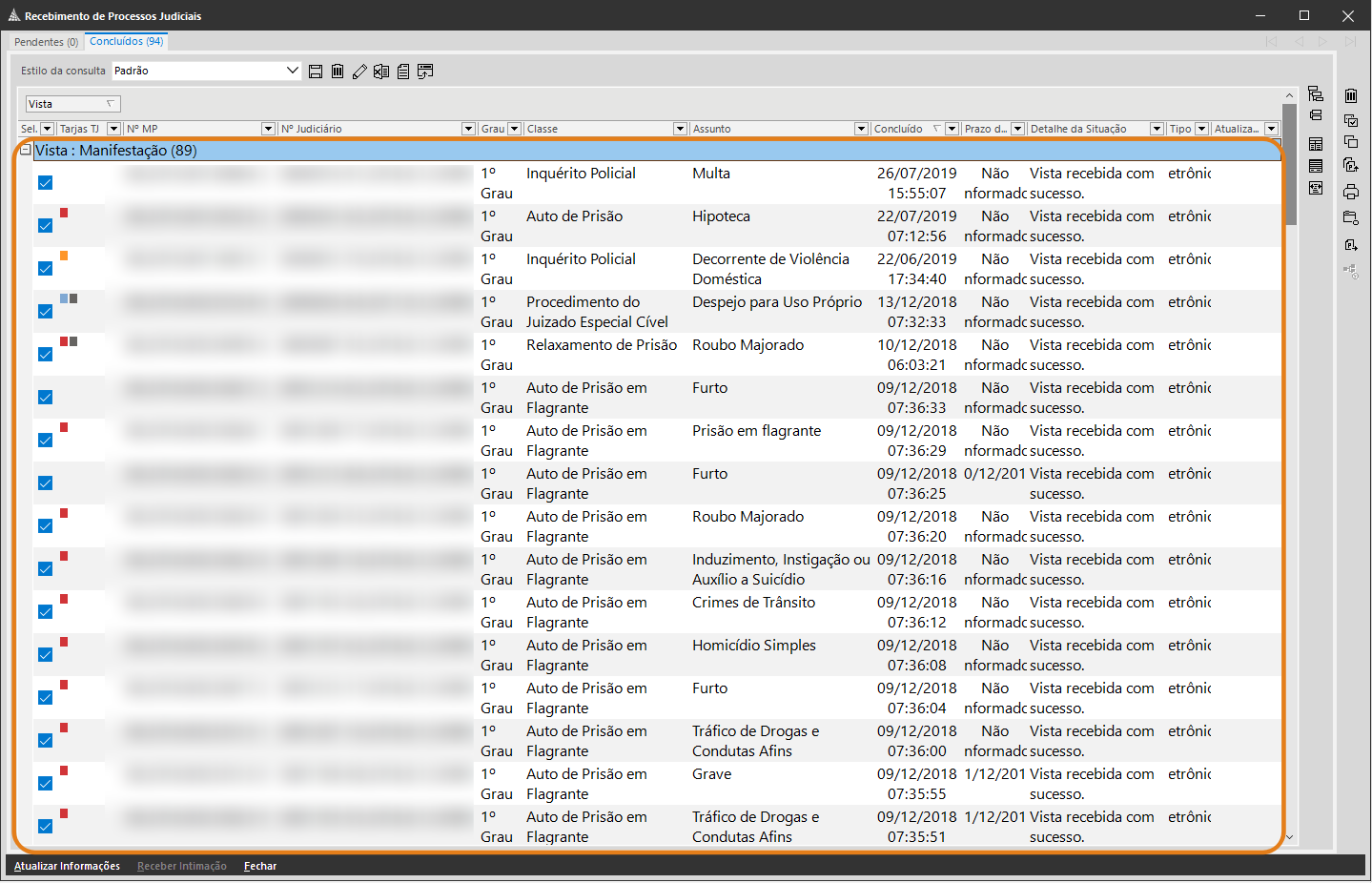Screen dimensions: 1372x883
Task: Collapse the Vista : Manifestação group
Action: tap(26, 150)
